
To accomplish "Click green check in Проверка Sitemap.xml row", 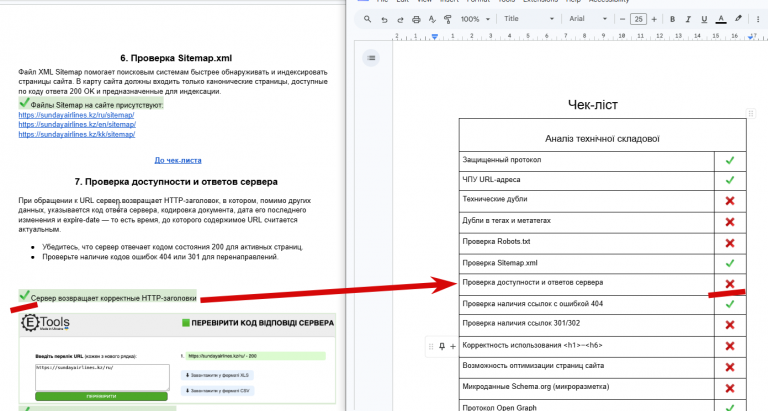I will pos(730,263).
